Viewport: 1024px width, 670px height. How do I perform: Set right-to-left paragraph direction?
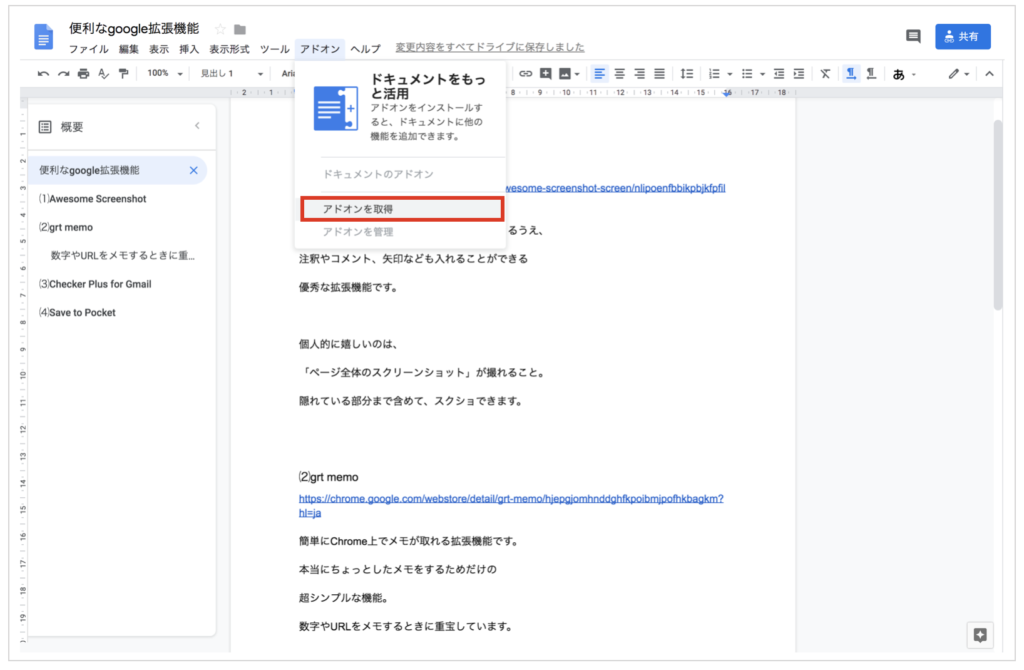click(x=871, y=74)
